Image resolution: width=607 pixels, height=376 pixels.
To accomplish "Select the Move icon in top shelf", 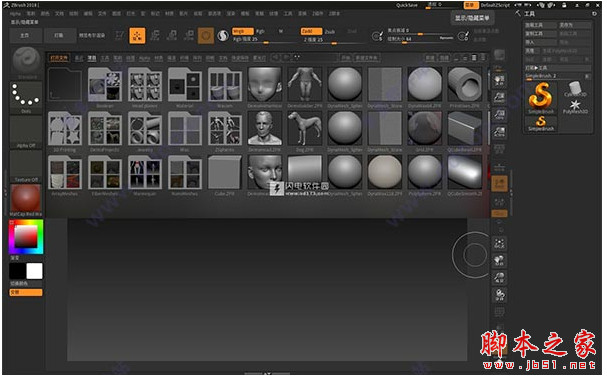I will (154, 35).
